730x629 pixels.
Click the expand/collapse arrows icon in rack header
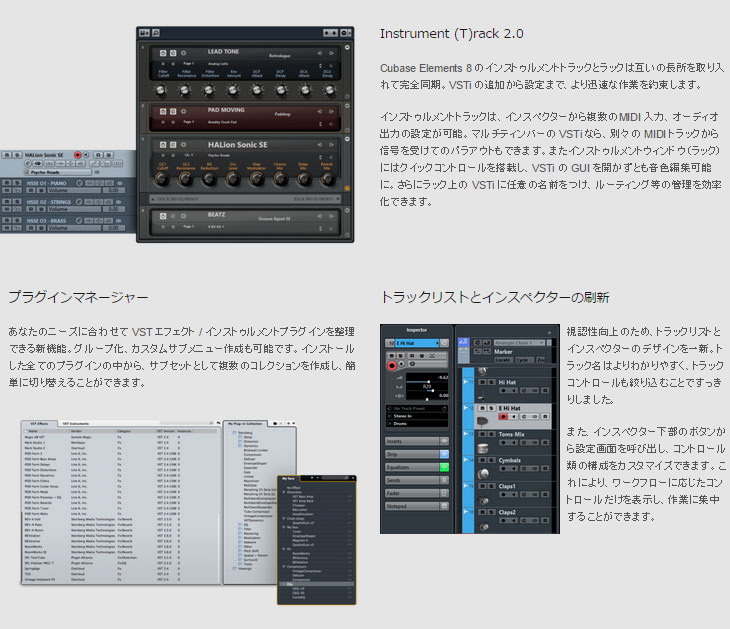click(x=331, y=33)
